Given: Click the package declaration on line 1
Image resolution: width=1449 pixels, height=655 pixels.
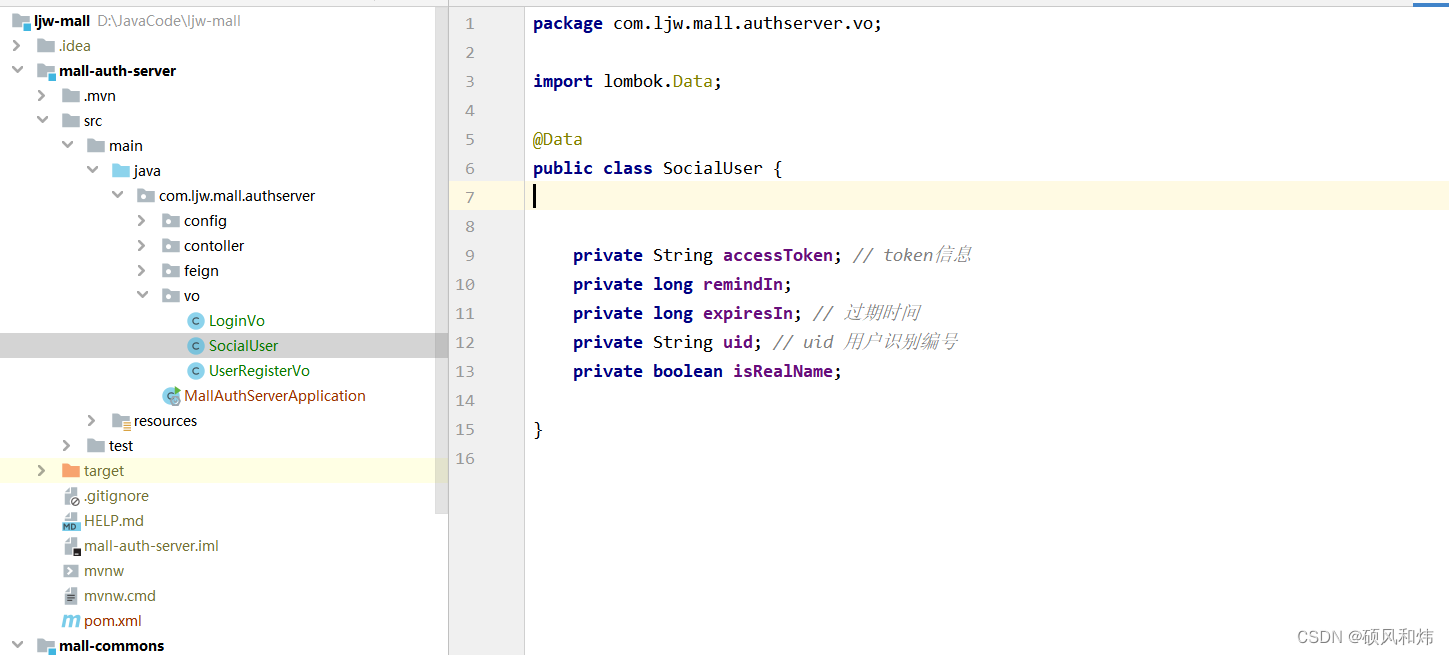Looking at the screenshot, I should (708, 23).
